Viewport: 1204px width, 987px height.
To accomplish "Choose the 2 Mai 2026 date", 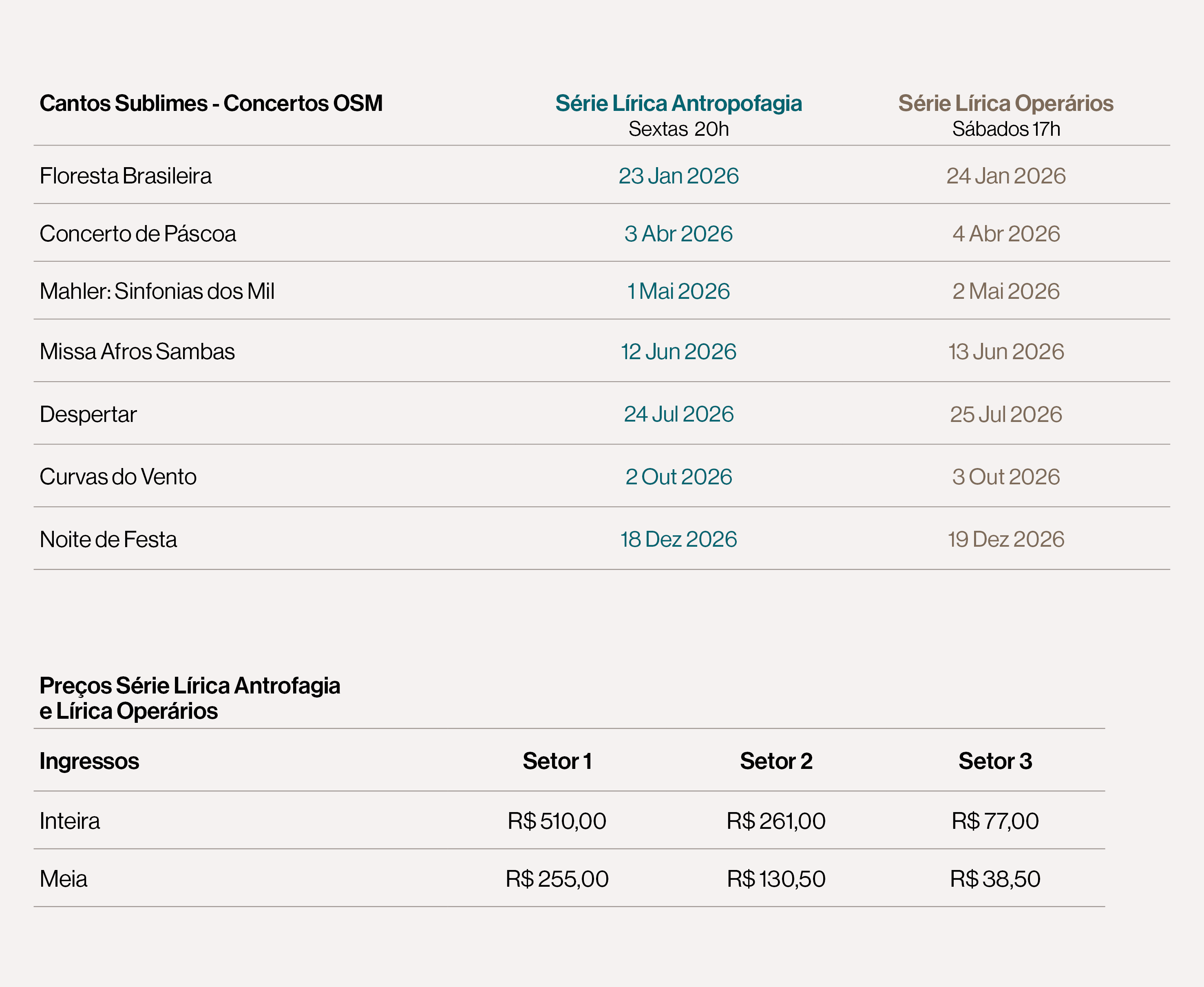I will pyautogui.click(x=1005, y=291).
